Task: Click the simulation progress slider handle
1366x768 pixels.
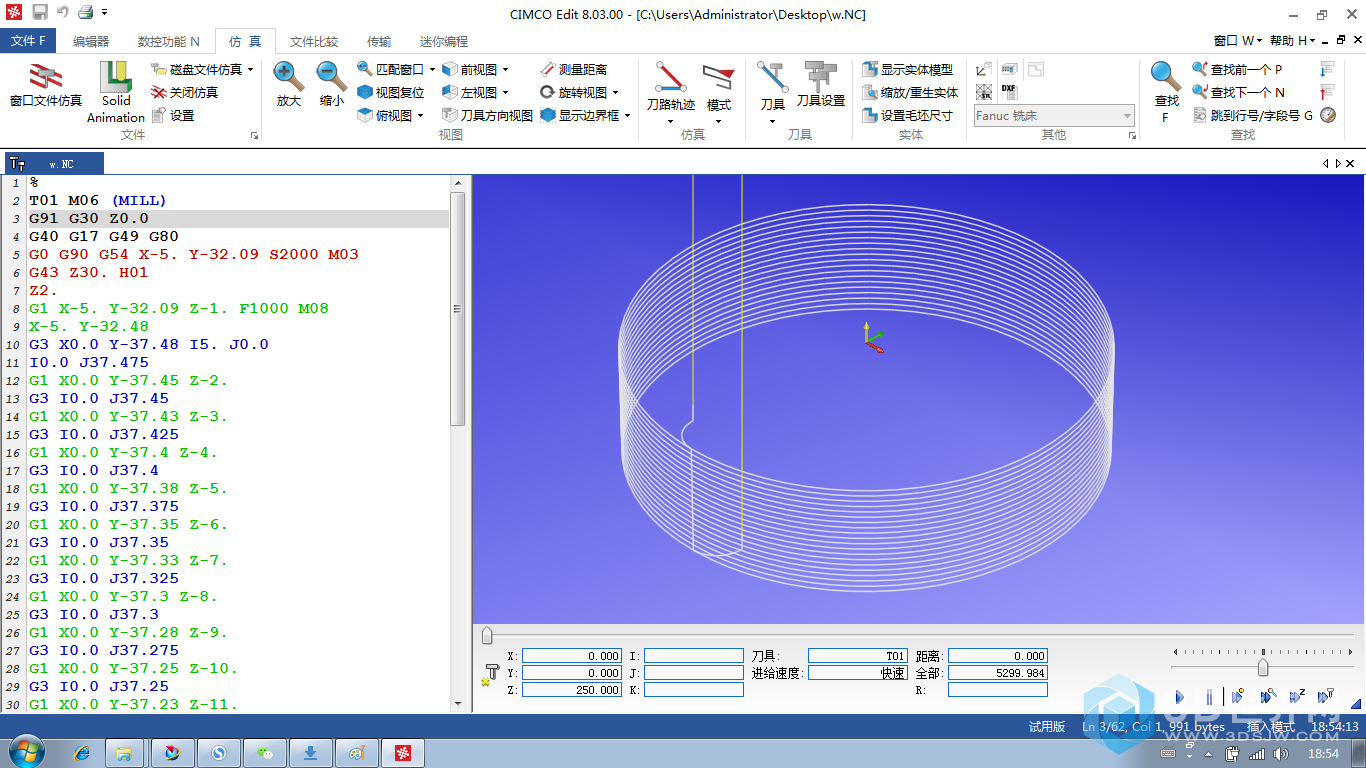Action: (487, 635)
